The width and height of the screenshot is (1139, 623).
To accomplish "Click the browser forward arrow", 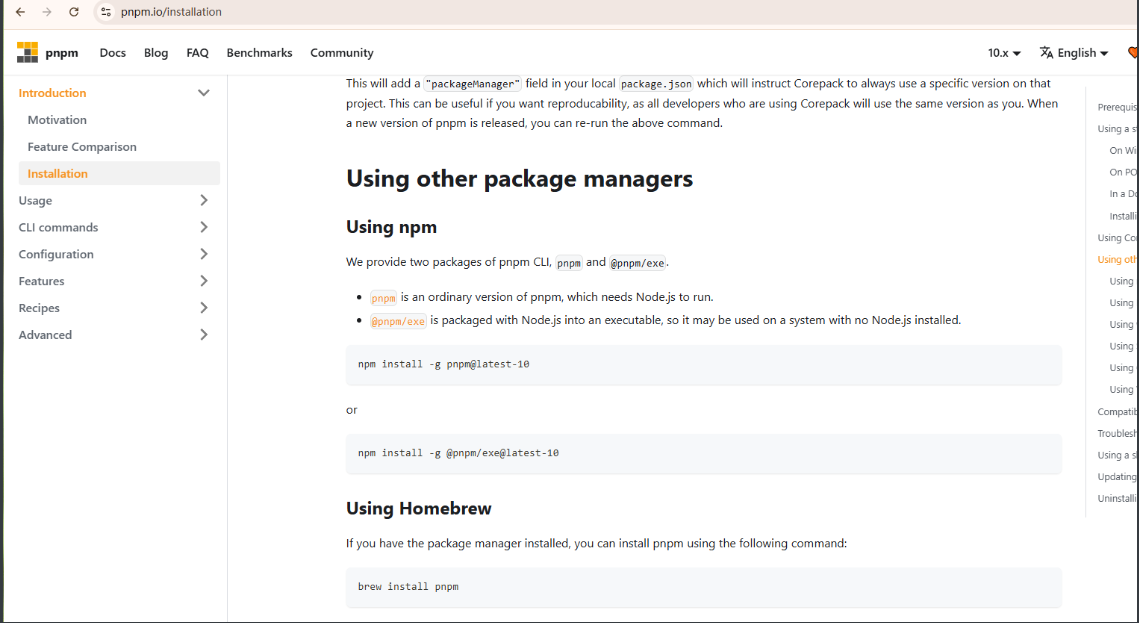I will [x=46, y=12].
